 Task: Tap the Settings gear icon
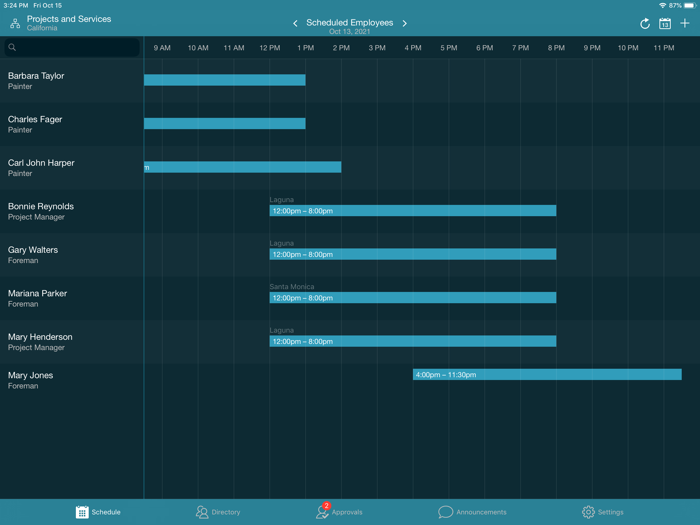tap(588, 512)
